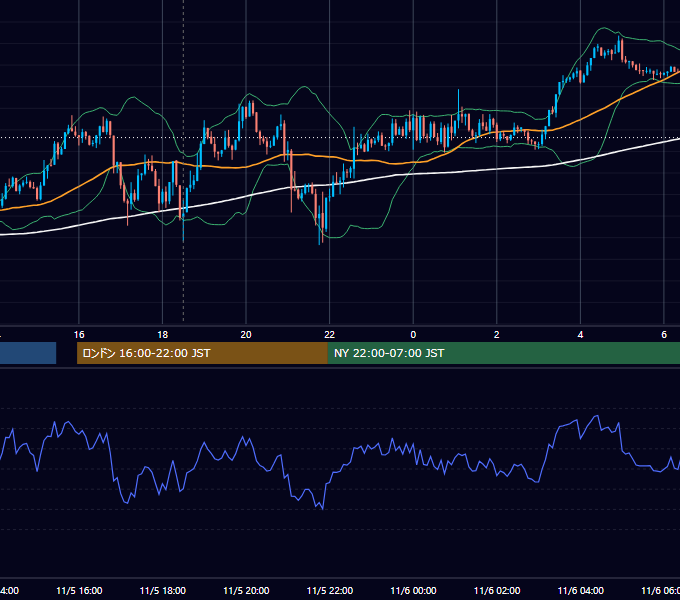
Task: Click the 11/5 20:00 date label
Action: pyautogui.click(x=246, y=590)
